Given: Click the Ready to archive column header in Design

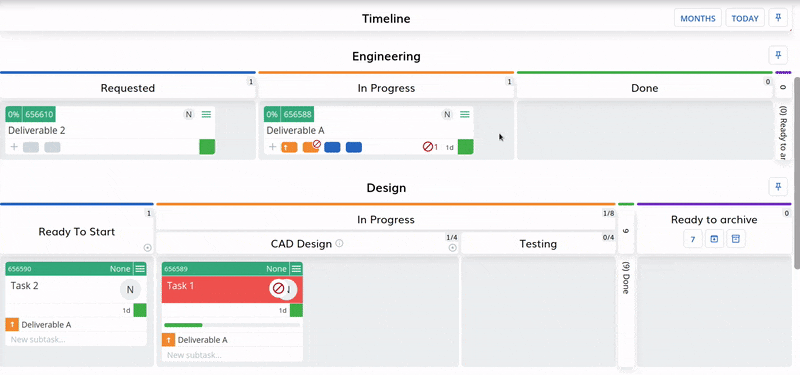Looking at the screenshot, I should [714, 219].
